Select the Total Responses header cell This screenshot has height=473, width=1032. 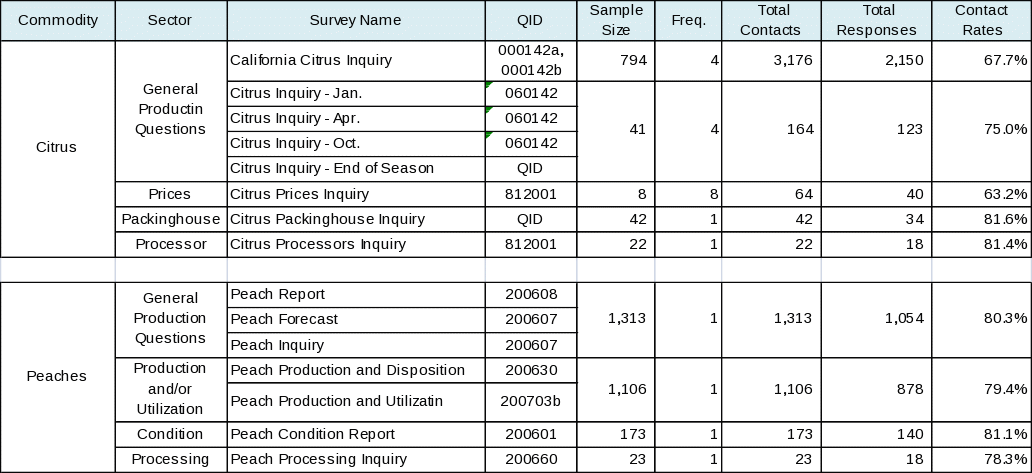[877, 20]
